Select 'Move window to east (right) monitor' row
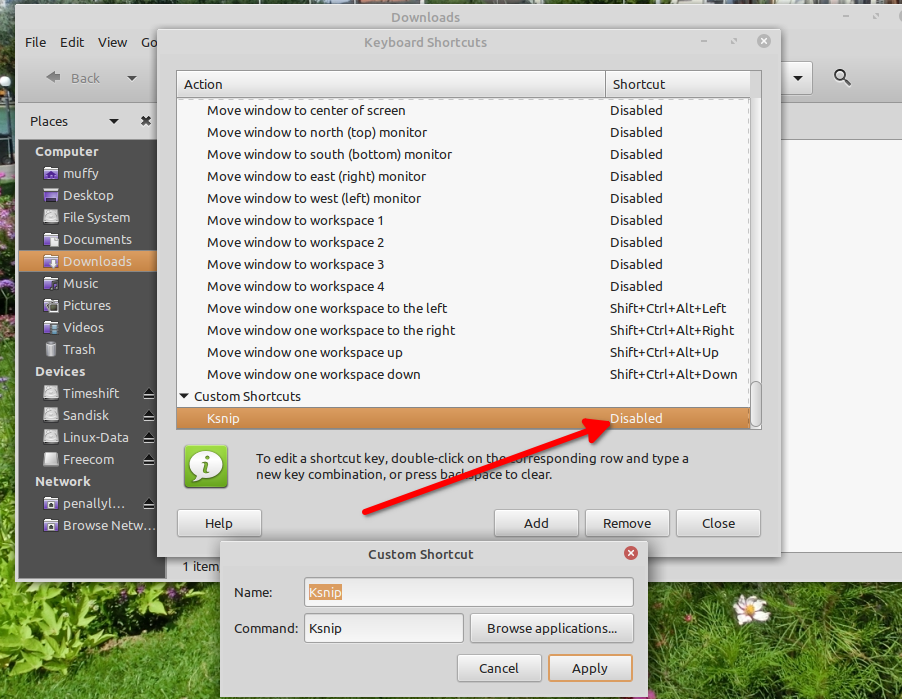902x699 pixels. pos(463,176)
